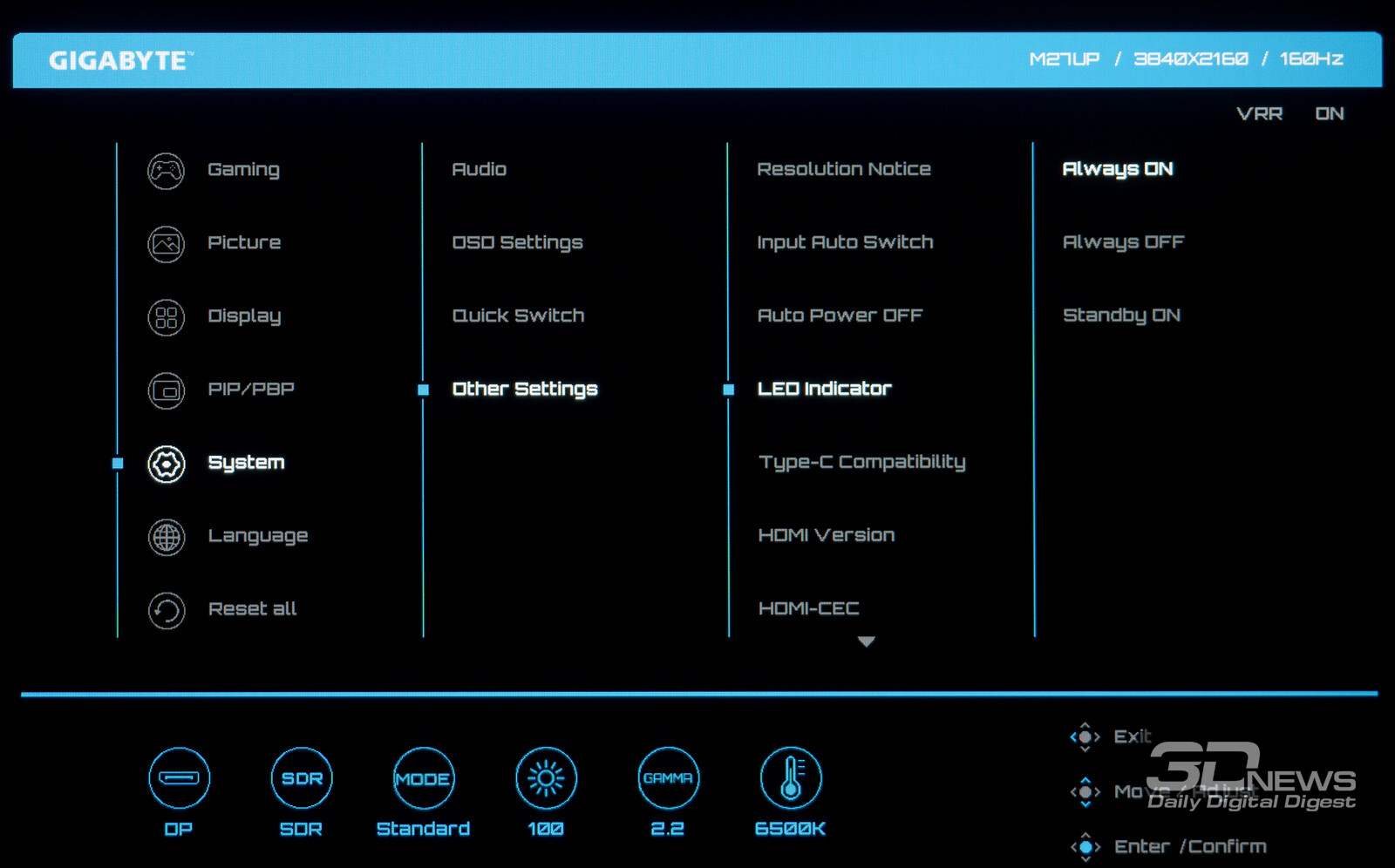Select the OSD Settings menu entry

click(517, 242)
